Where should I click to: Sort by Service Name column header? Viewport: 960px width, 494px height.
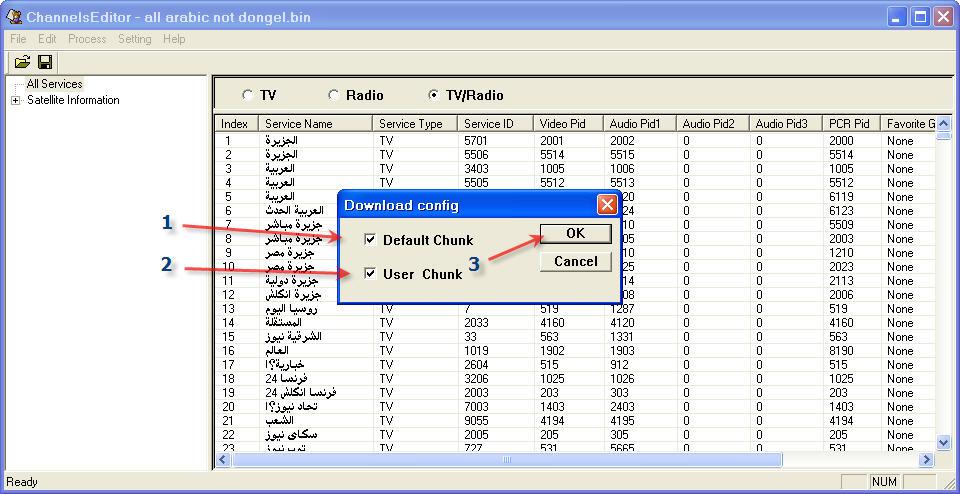315,124
